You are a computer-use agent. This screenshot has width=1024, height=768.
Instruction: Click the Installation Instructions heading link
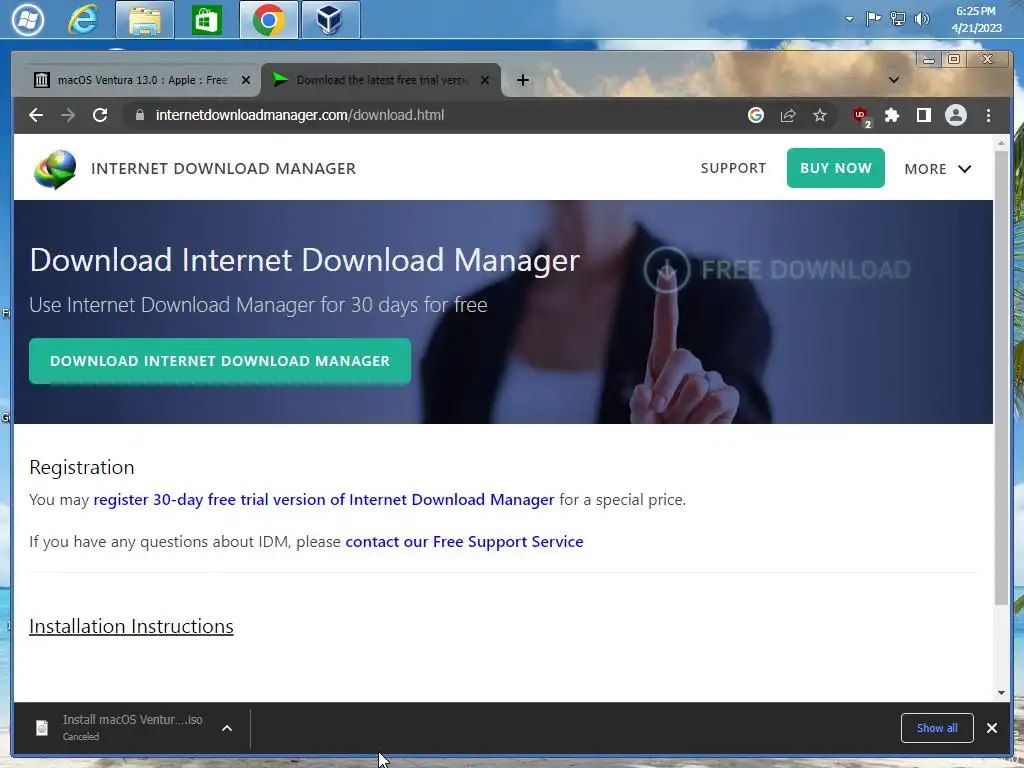131,626
